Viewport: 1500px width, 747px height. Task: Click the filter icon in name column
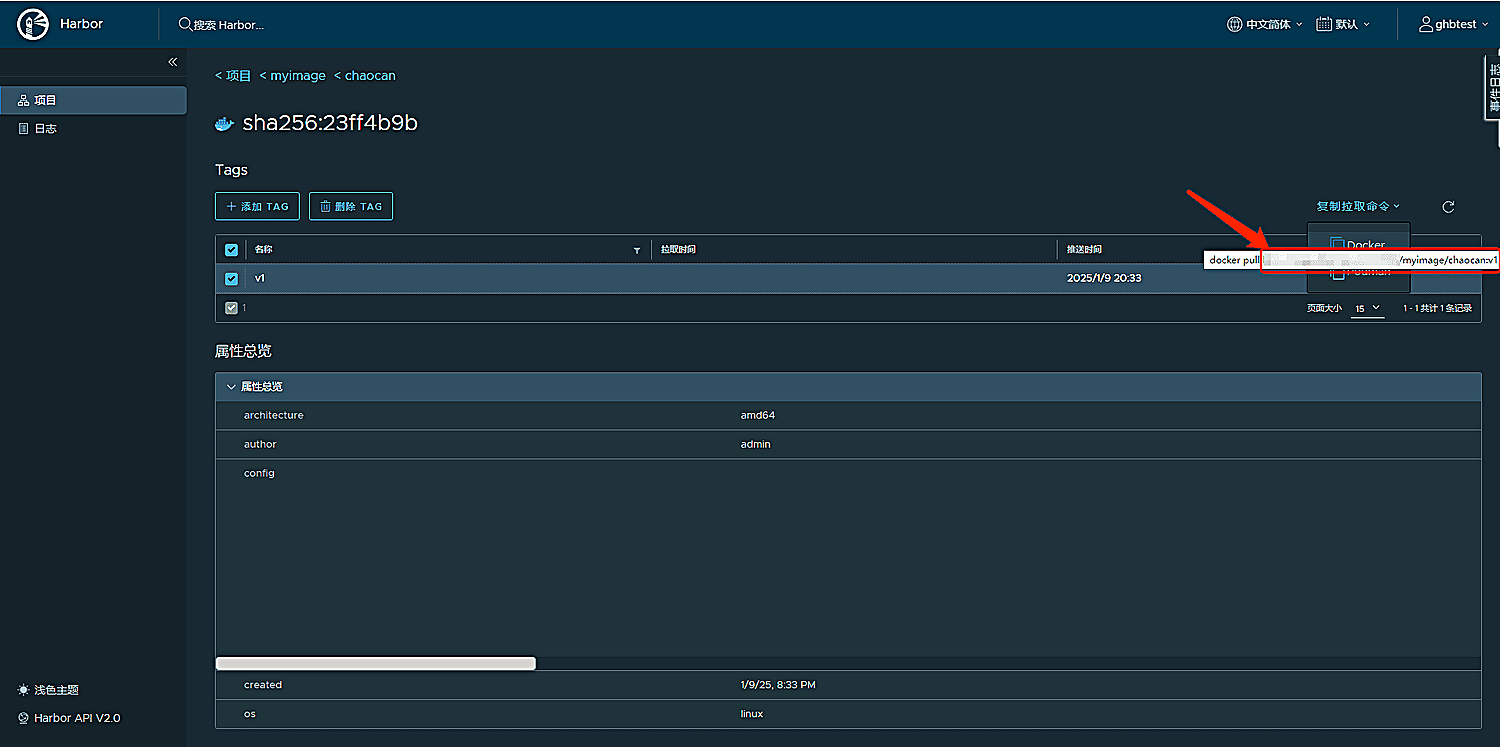click(x=637, y=250)
